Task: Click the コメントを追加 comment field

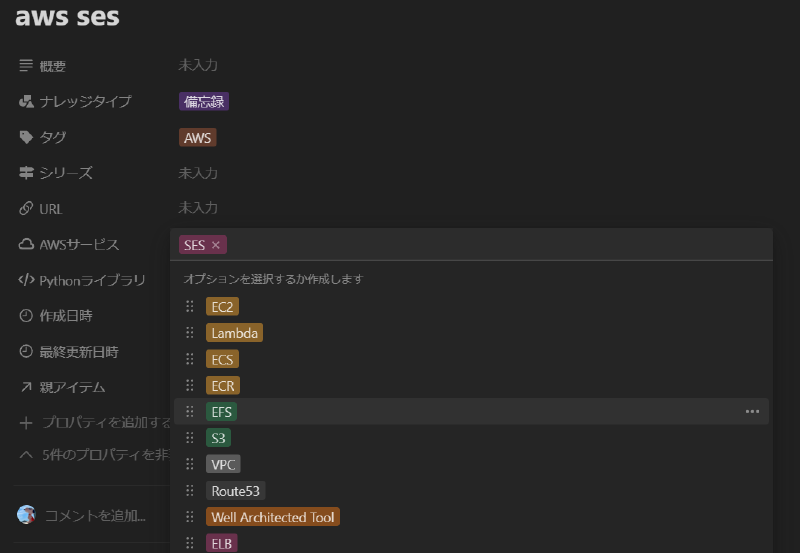Action: pos(95,516)
